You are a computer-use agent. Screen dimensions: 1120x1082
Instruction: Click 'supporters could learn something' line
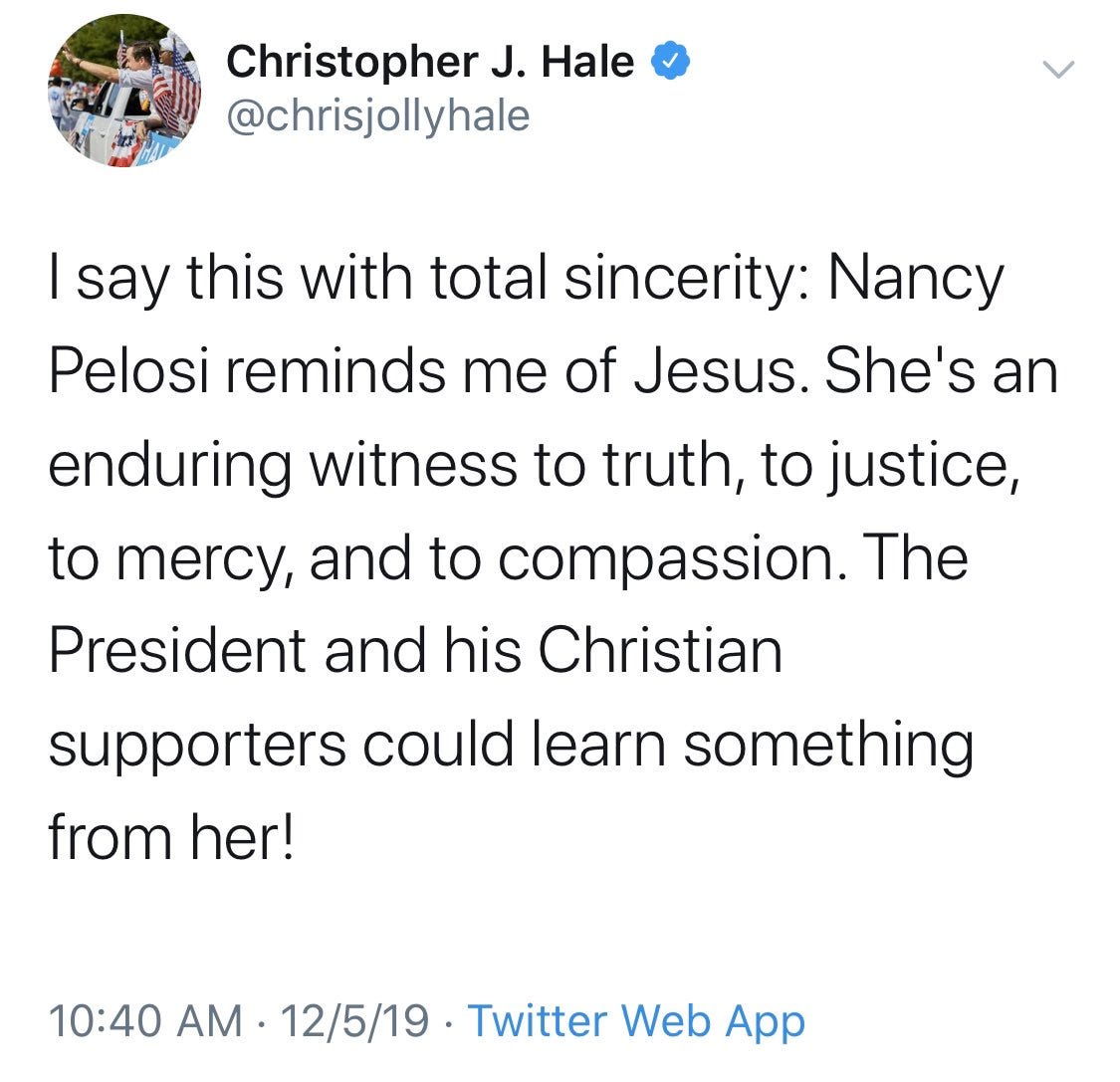click(511, 746)
